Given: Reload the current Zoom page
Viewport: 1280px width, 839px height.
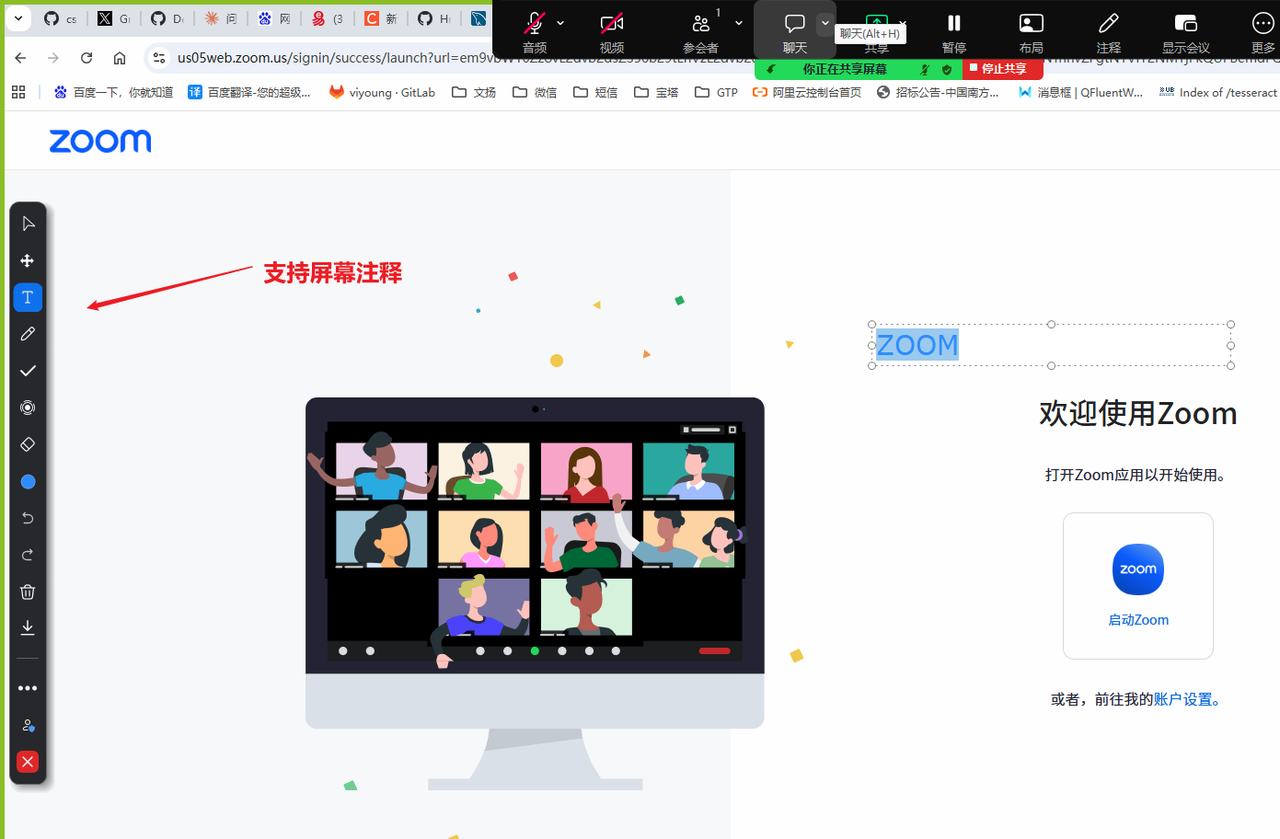Looking at the screenshot, I should [x=86, y=58].
